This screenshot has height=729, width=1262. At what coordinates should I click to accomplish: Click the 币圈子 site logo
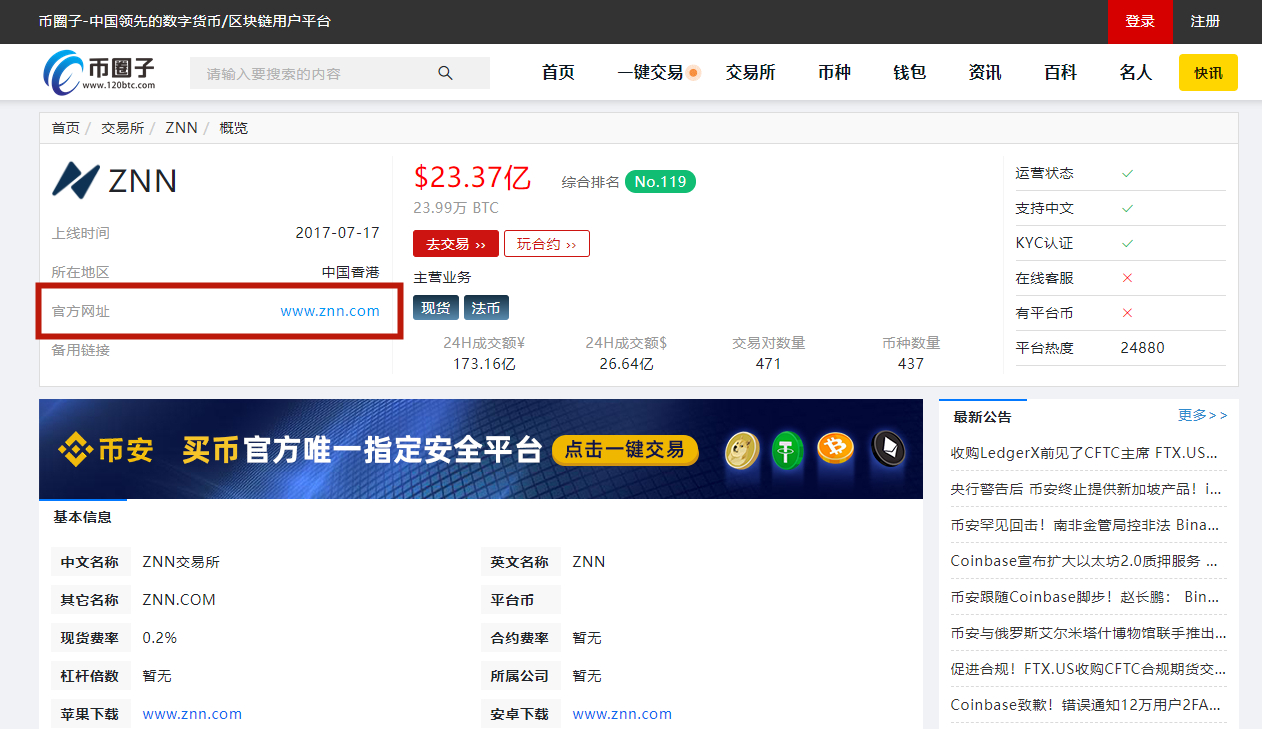tap(99, 71)
